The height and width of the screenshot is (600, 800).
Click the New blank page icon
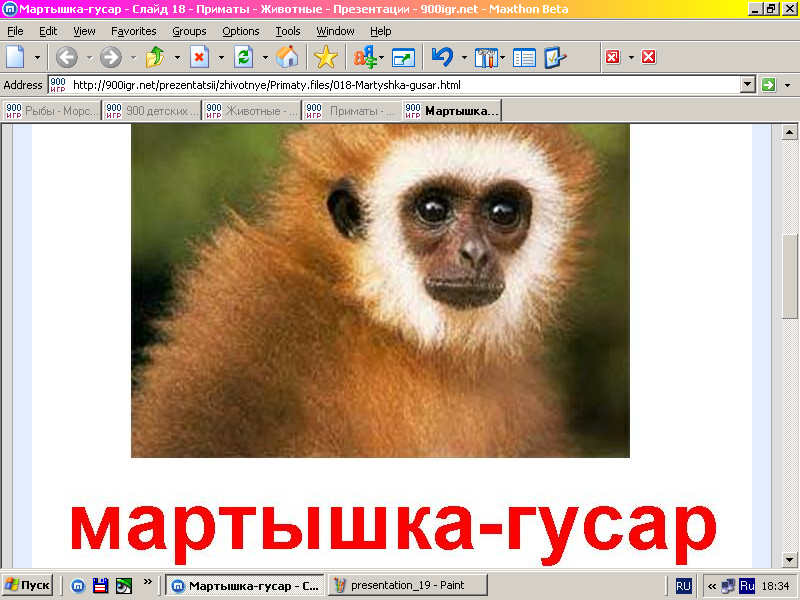pyautogui.click(x=15, y=57)
